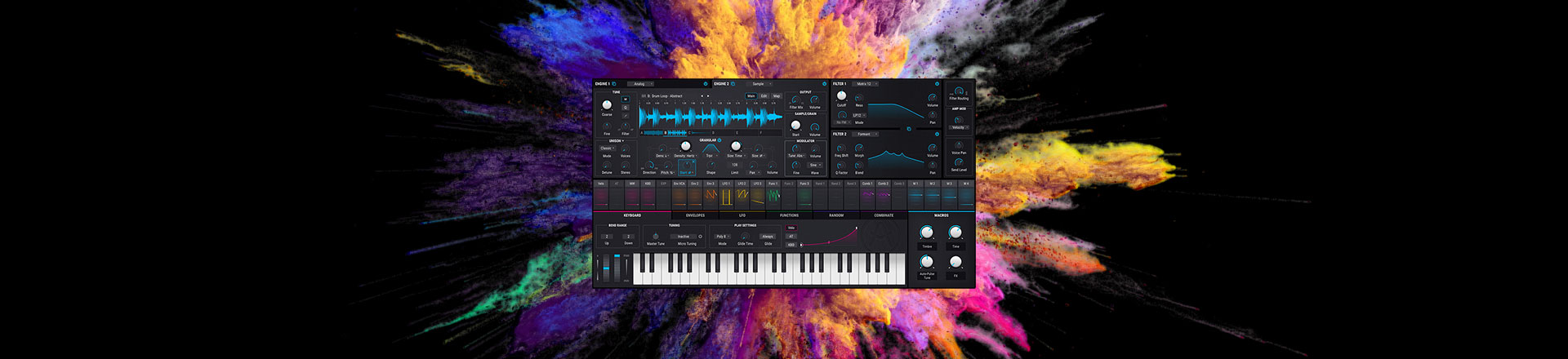Viewport: 1568px width, 359px height.
Task: Click the Filter 2 Freq Shift knob
Action: coord(841,148)
